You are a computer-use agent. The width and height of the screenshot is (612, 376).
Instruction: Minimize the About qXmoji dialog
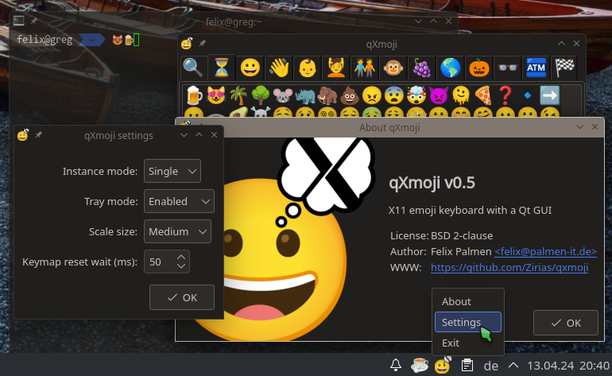[580, 127]
